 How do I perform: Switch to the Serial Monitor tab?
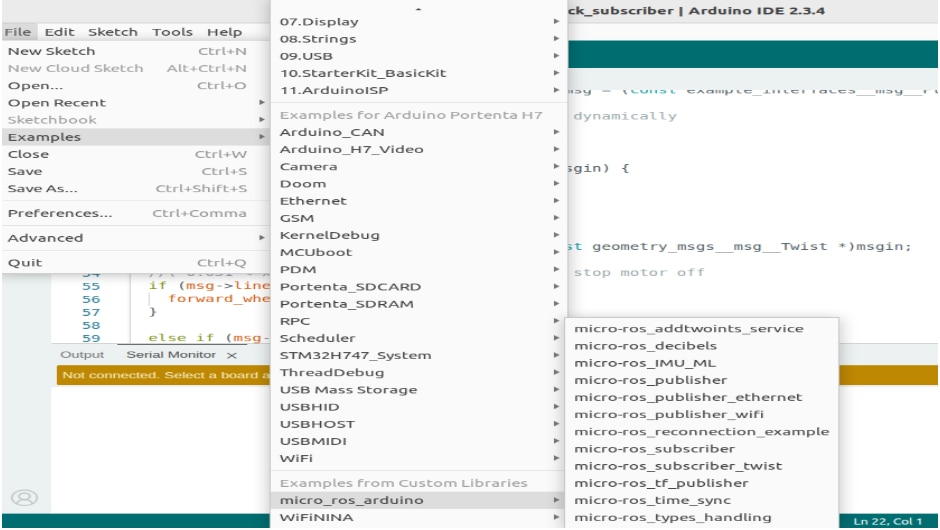171,355
